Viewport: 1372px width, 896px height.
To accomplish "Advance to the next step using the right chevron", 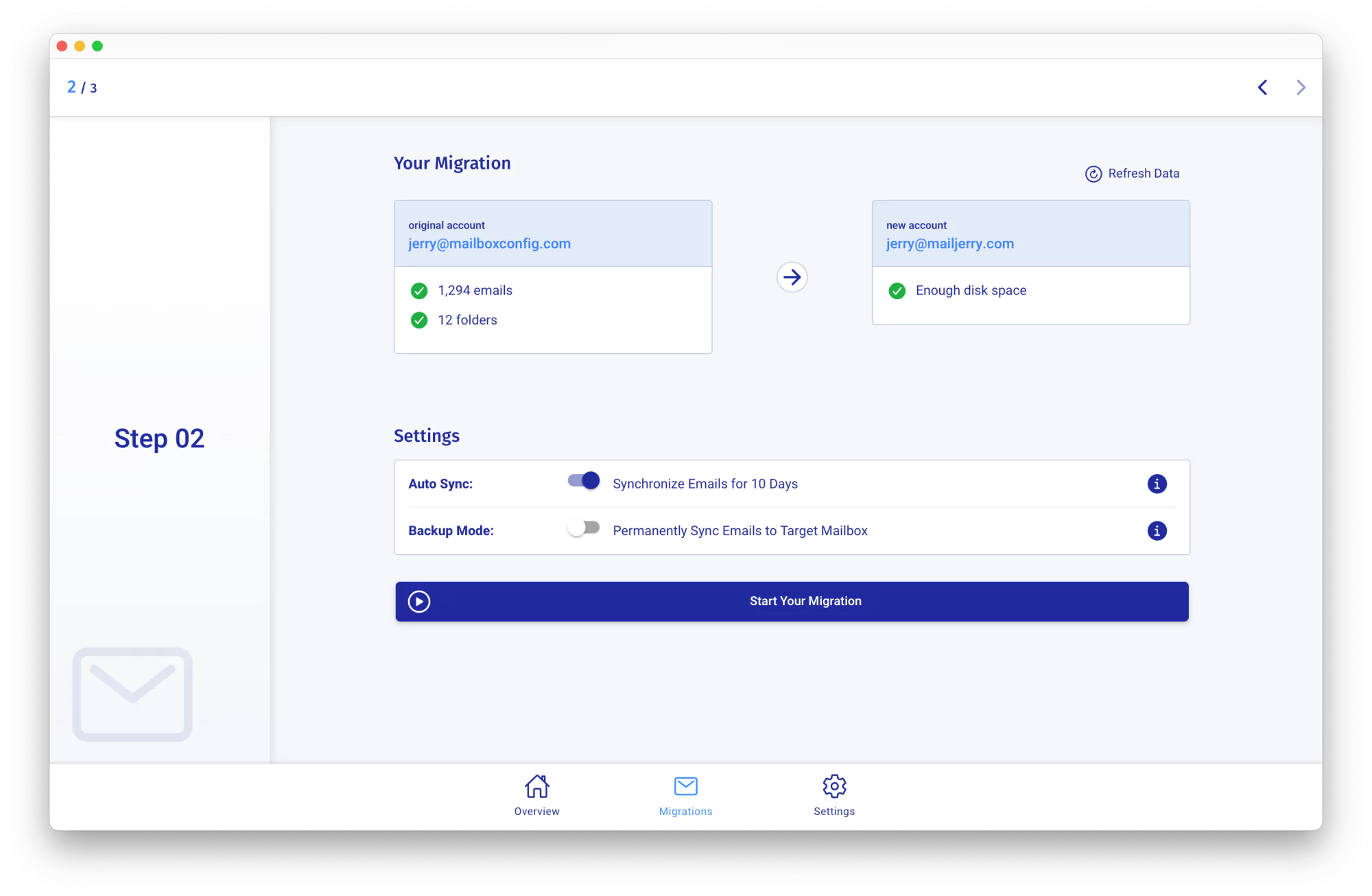I will (1301, 88).
